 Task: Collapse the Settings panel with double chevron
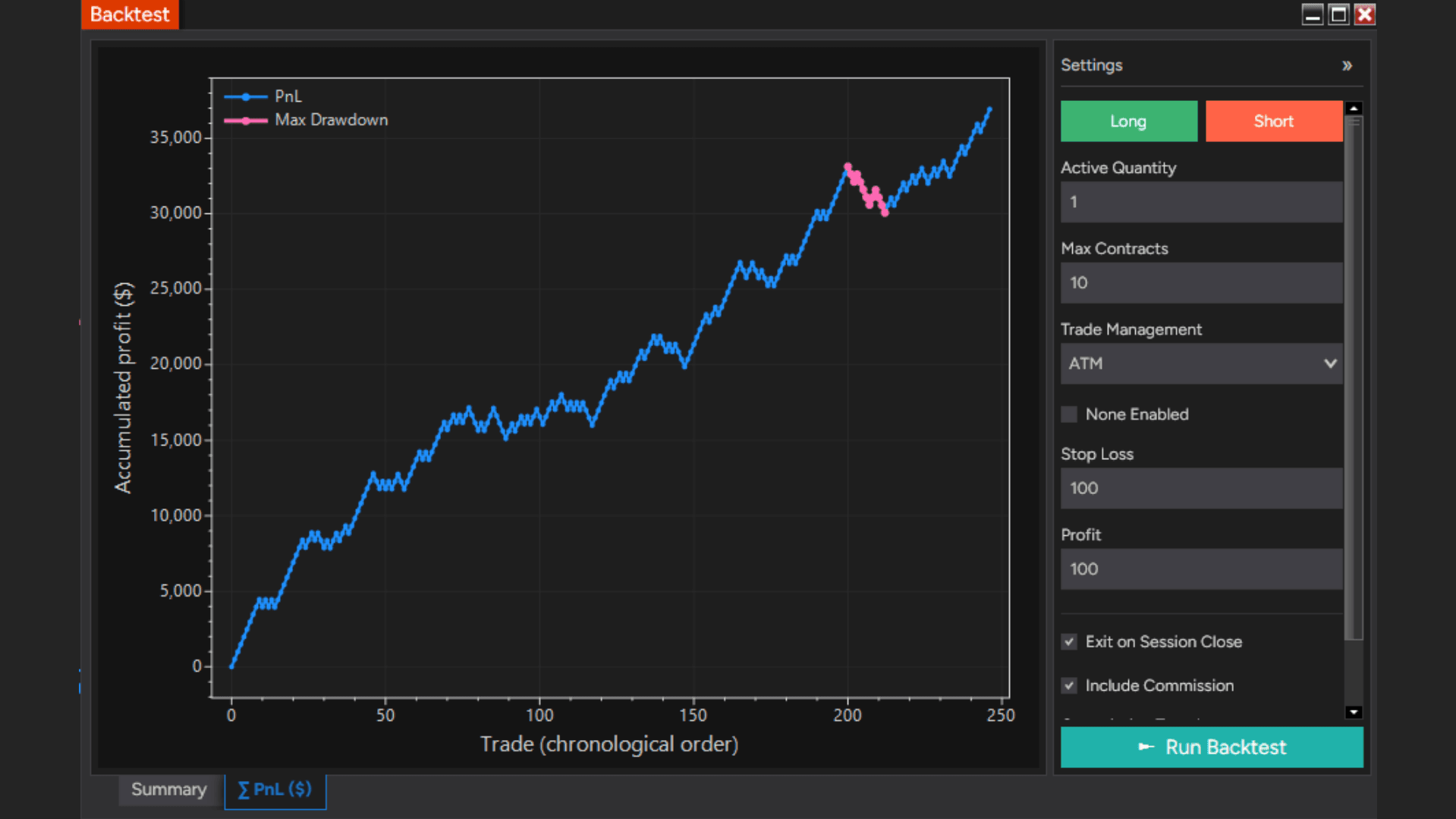(x=1347, y=66)
